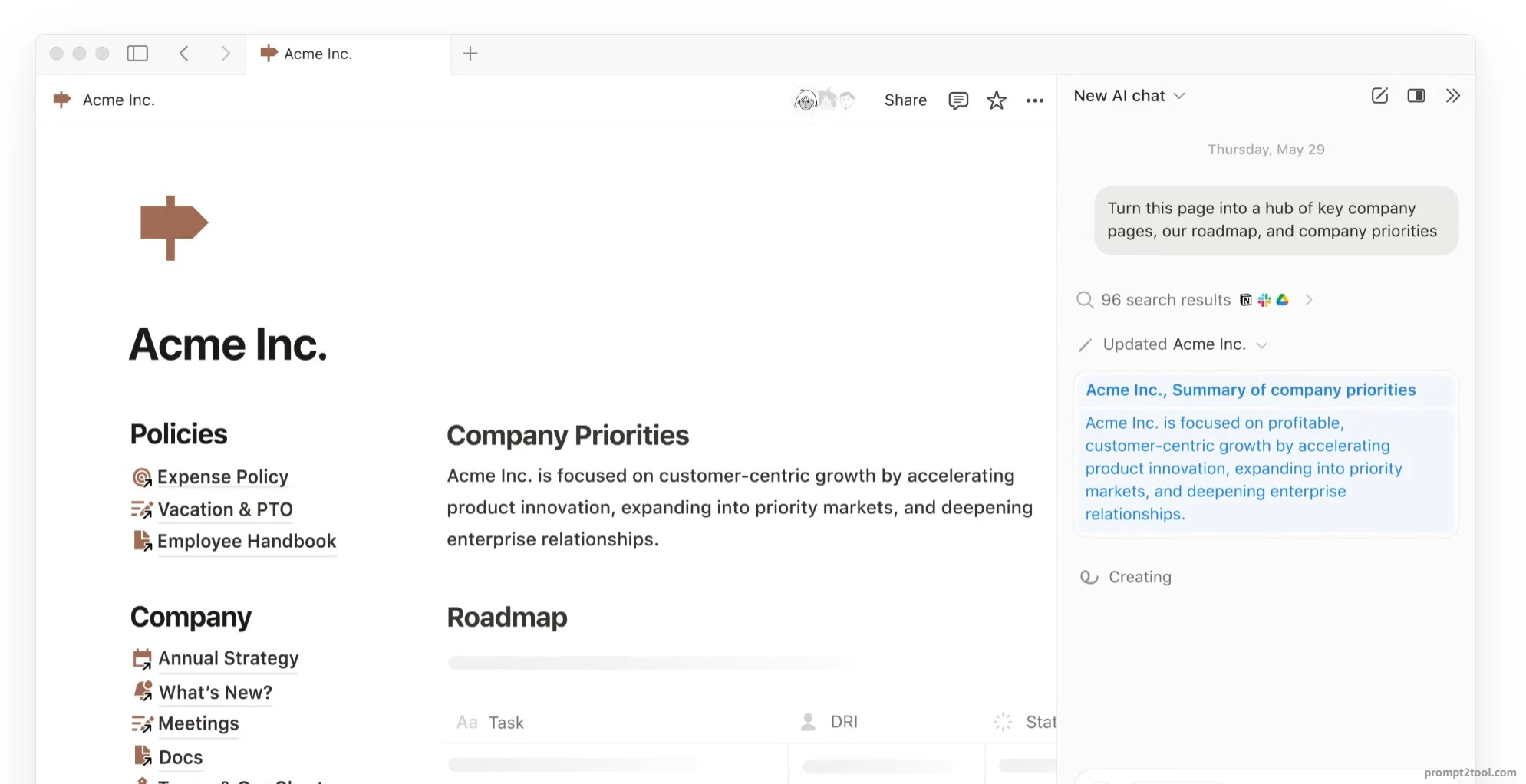Toggle the AI chat side panel layout icon
The image size is (1526, 784).
click(1416, 96)
